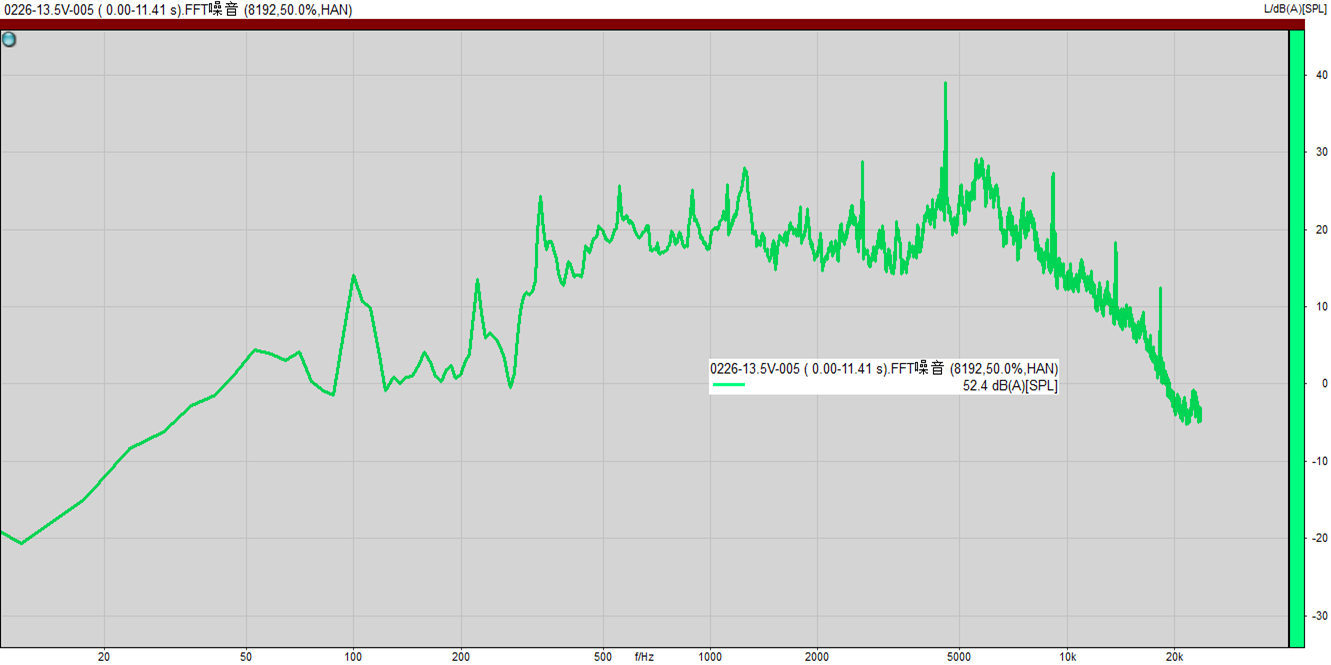Click the 50 tick label on the frequency axis
This screenshot has height=665, width=1331.
click(x=246, y=657)
